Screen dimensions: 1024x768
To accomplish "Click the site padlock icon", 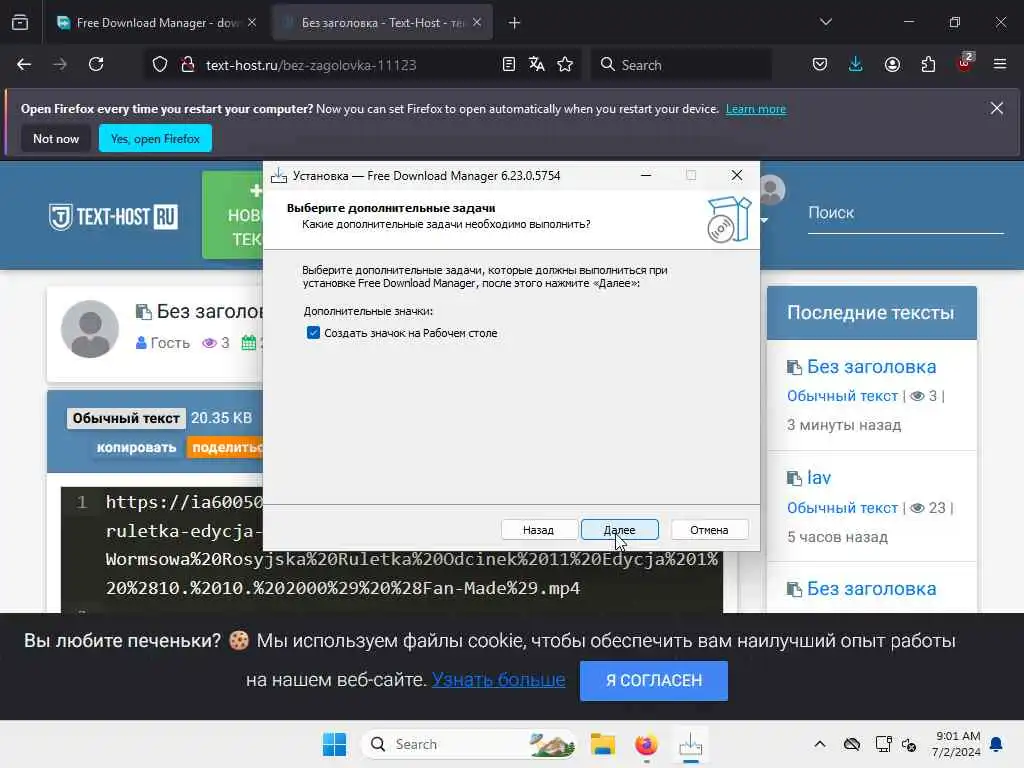I will click(x=187, y=65).
